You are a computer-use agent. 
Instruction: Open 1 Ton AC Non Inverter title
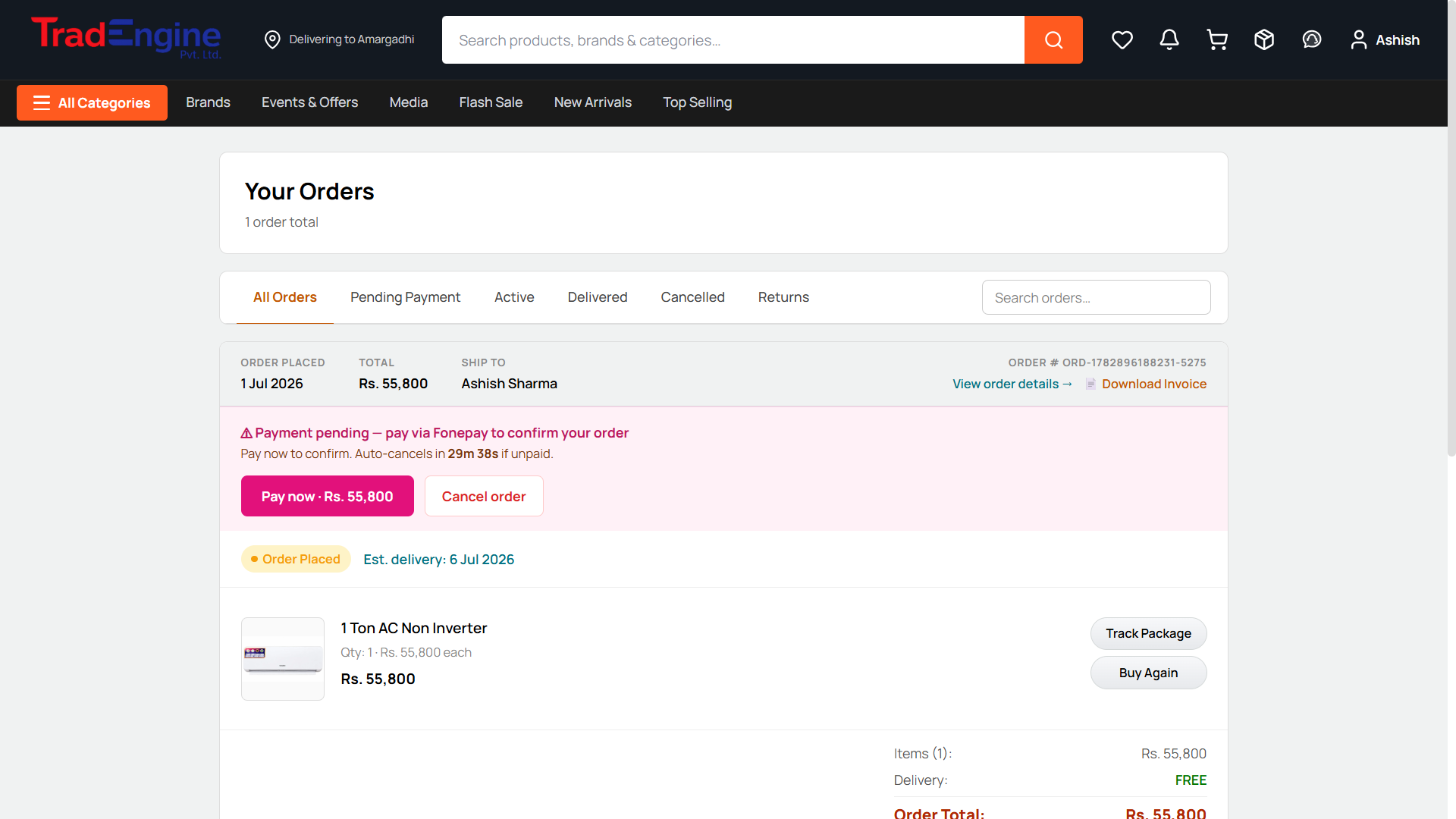[x=413, y=628]
